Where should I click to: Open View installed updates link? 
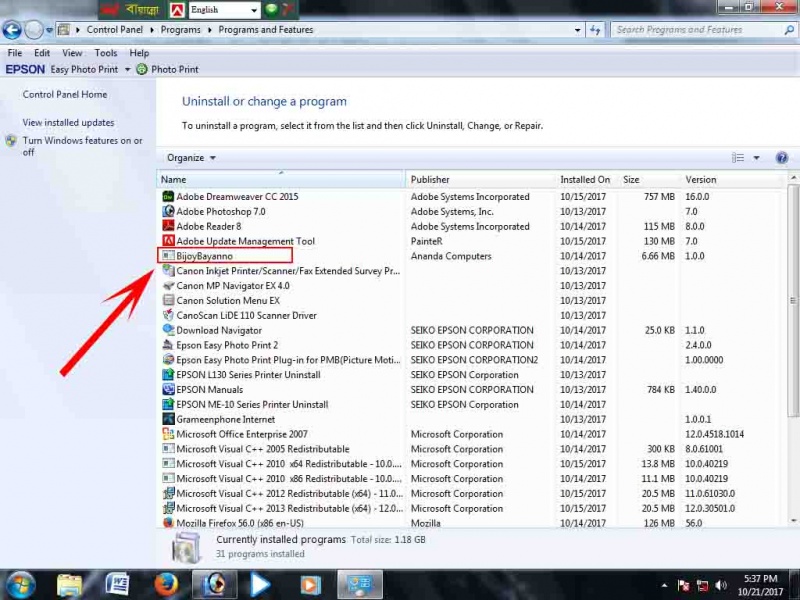click(68, 122)
